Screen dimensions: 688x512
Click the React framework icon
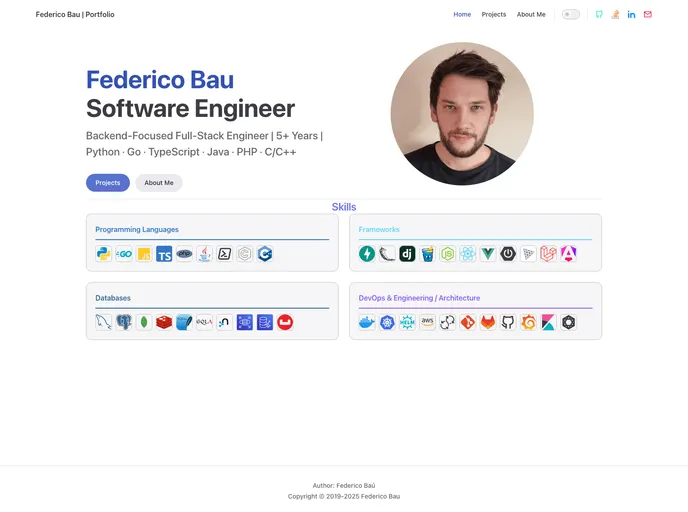(x=468, y=254)
